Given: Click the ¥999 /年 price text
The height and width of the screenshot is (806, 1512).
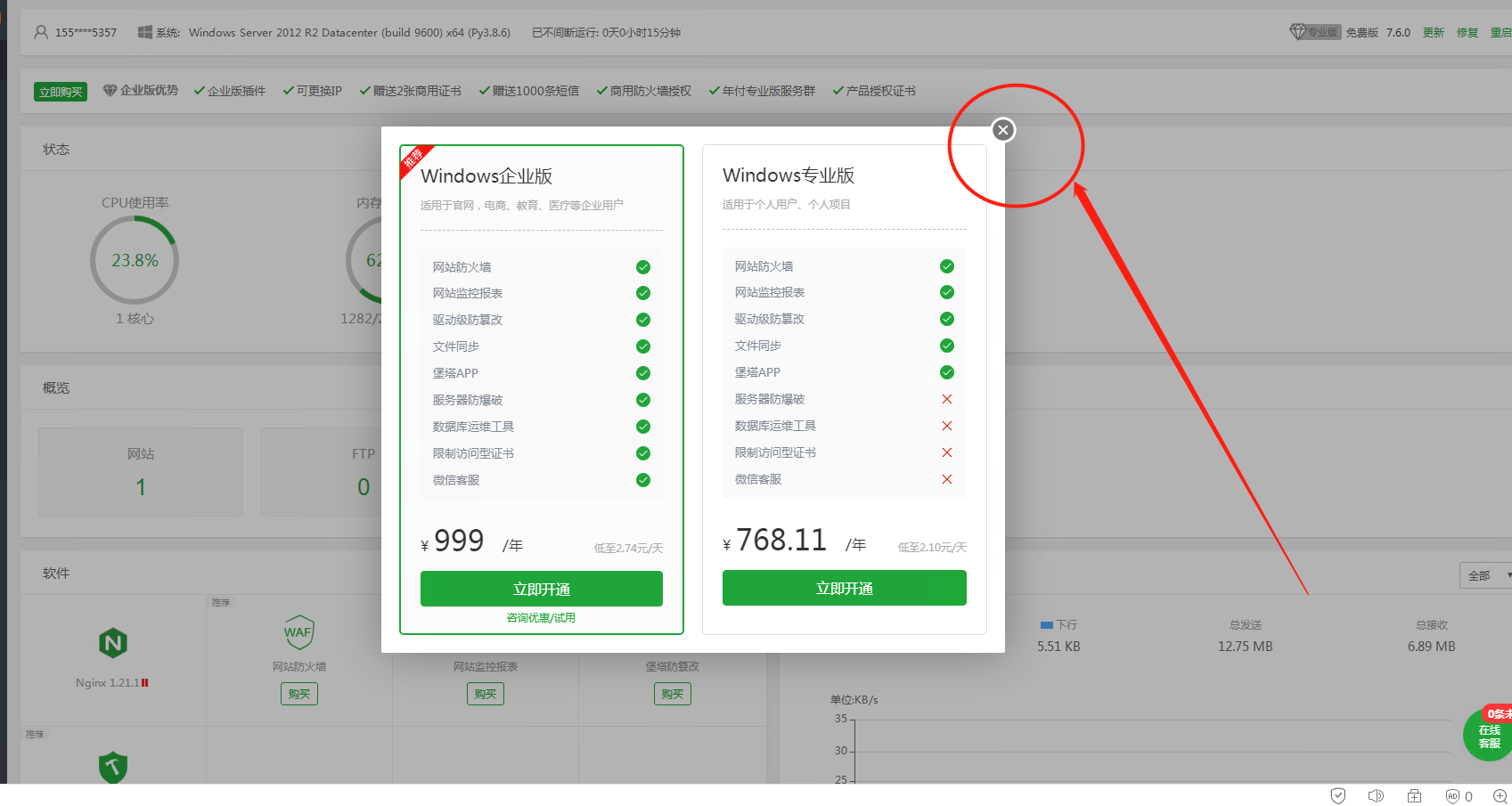Looking at the screenshot, I should point(472,541).
